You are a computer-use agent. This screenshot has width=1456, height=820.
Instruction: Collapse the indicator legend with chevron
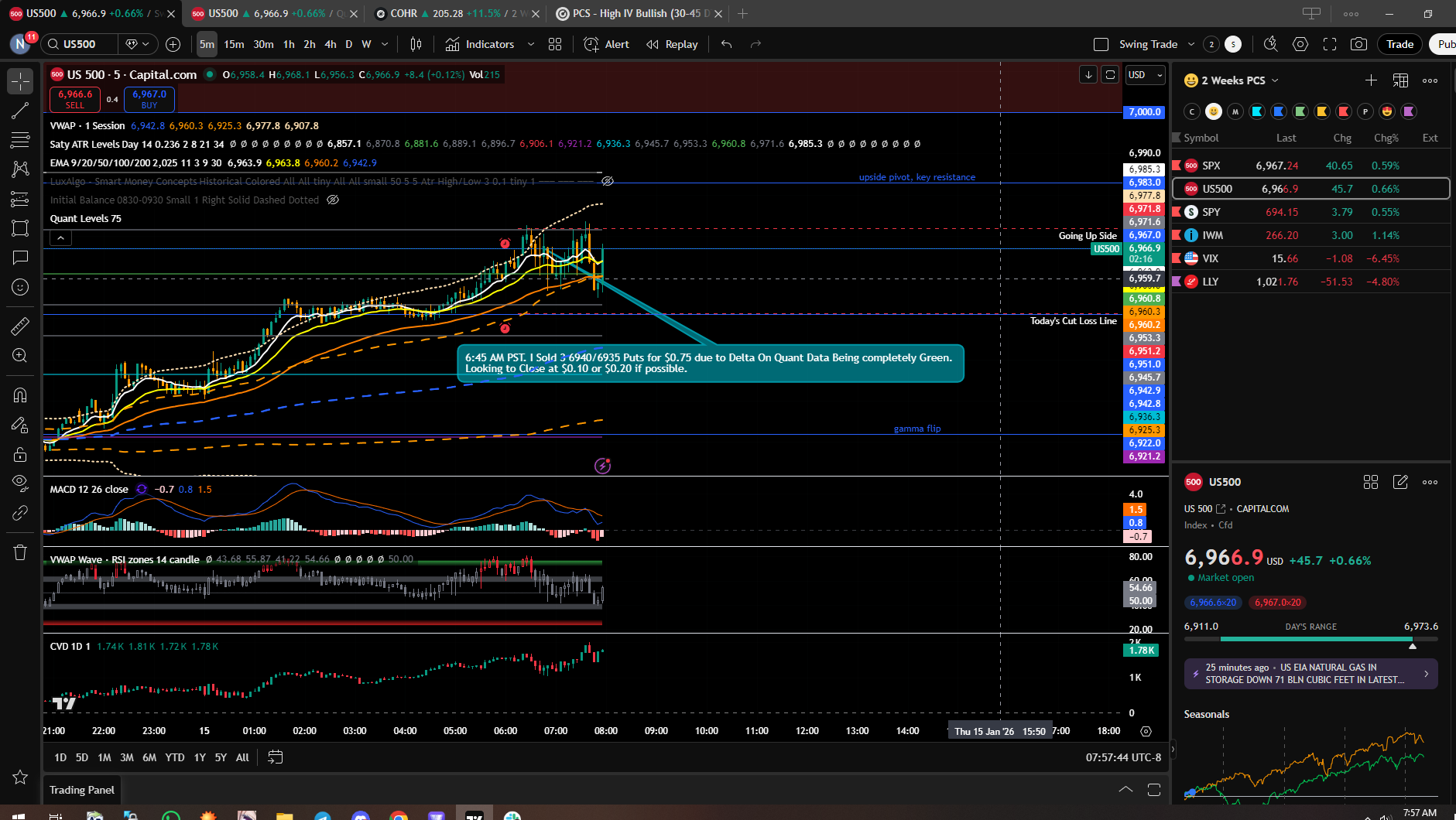pyautogui.click(x=60, y=238)
